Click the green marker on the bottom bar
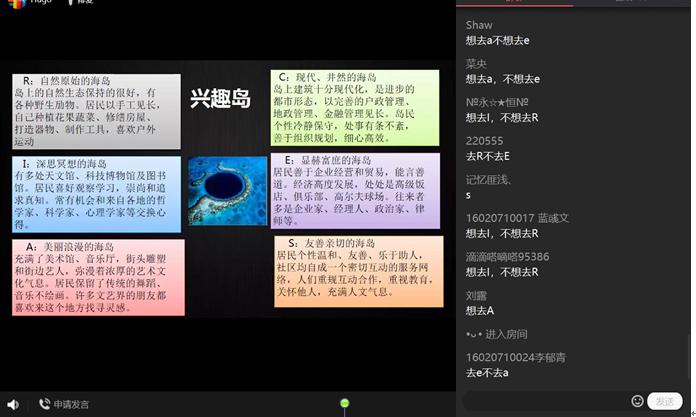The height and width of the screenshot is (417, 696). point(344,404)
